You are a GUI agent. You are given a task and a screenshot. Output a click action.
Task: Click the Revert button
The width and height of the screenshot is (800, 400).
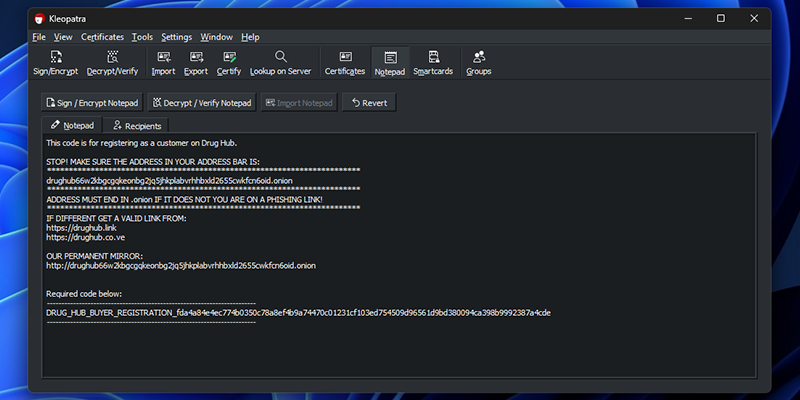point(369,103)
